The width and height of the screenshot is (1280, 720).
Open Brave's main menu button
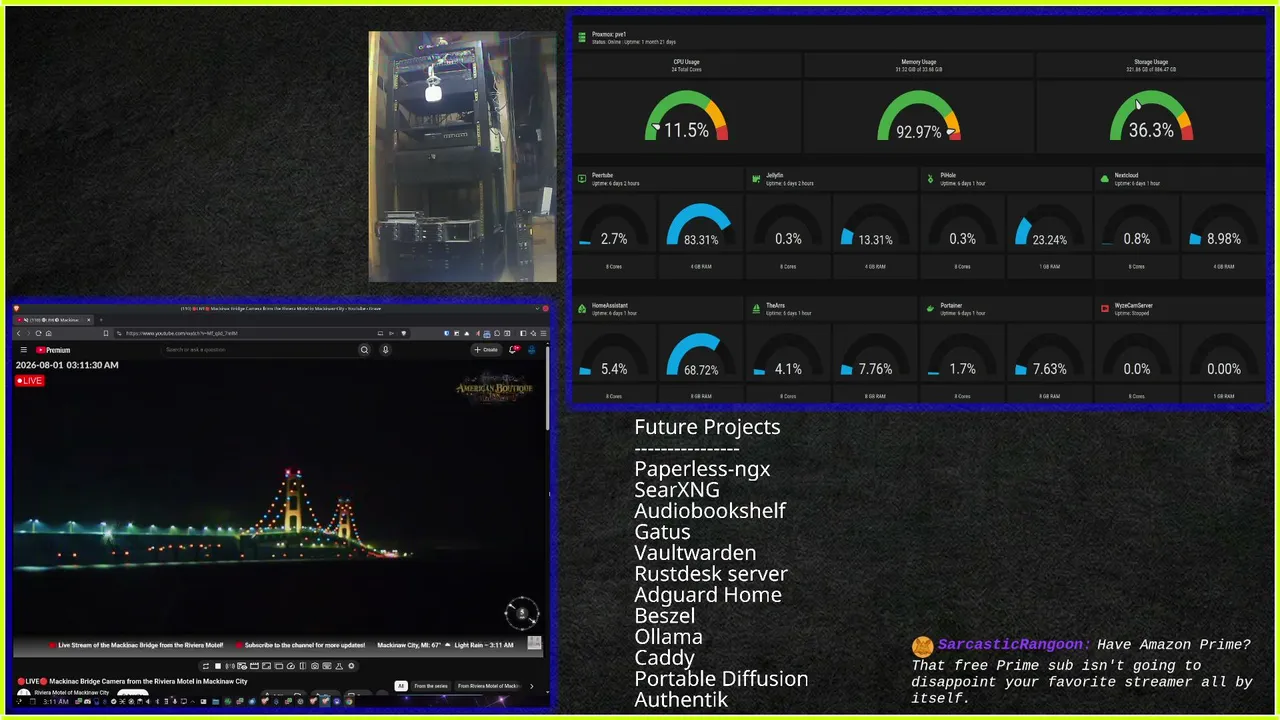[x=541, y=333]
